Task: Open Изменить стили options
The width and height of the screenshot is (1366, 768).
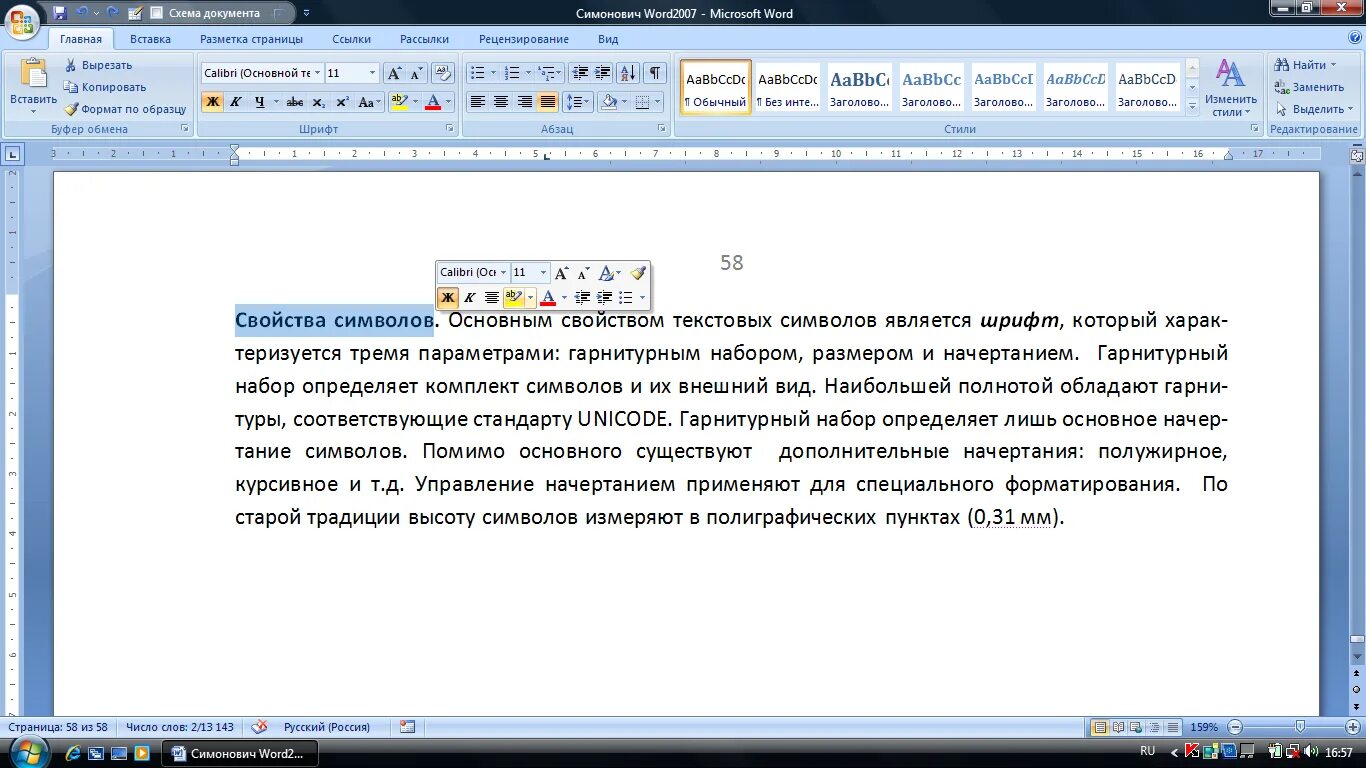Action: click(1229, 95)
